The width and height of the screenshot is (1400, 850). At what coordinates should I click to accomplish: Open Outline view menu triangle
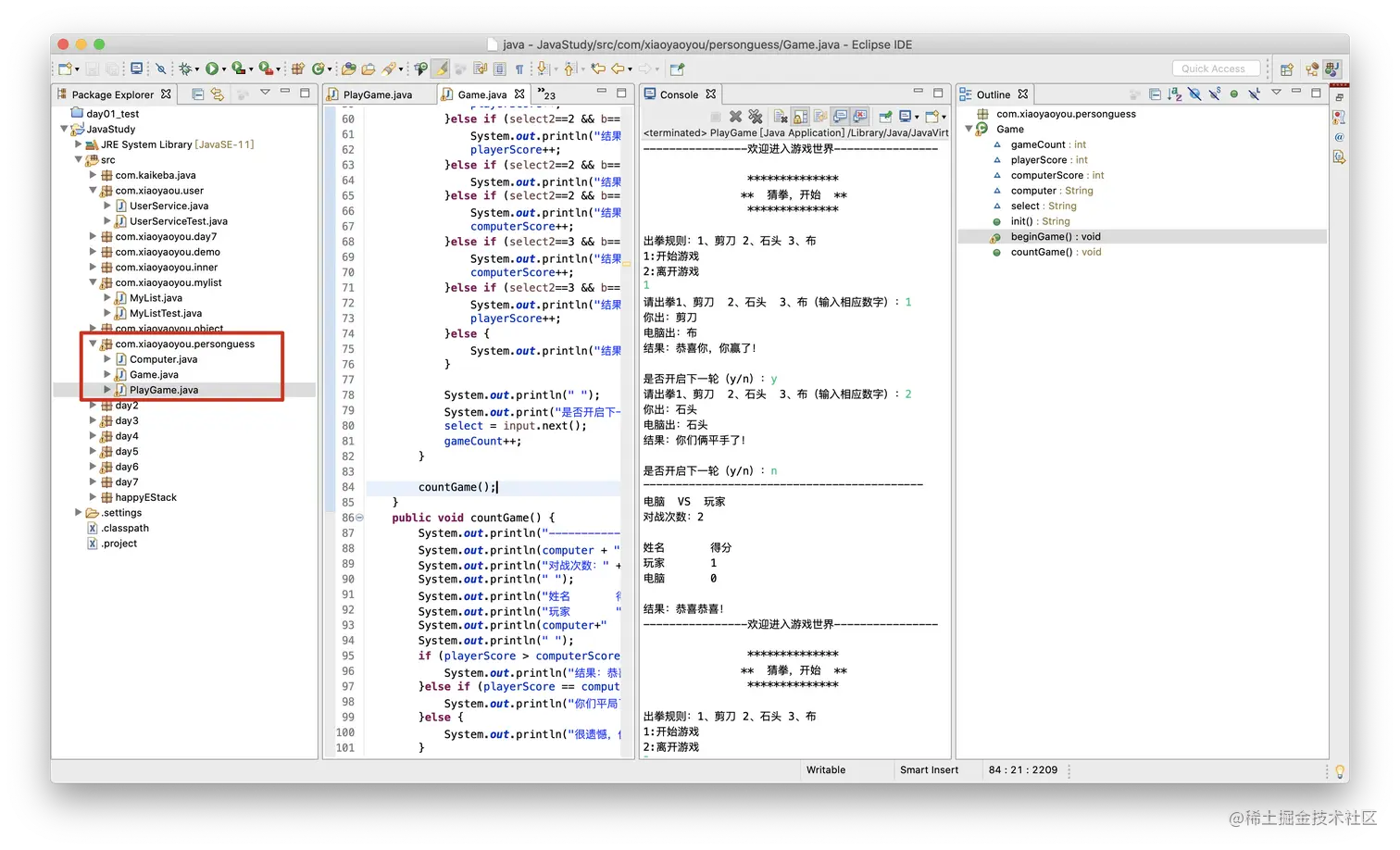(1276, 92)
